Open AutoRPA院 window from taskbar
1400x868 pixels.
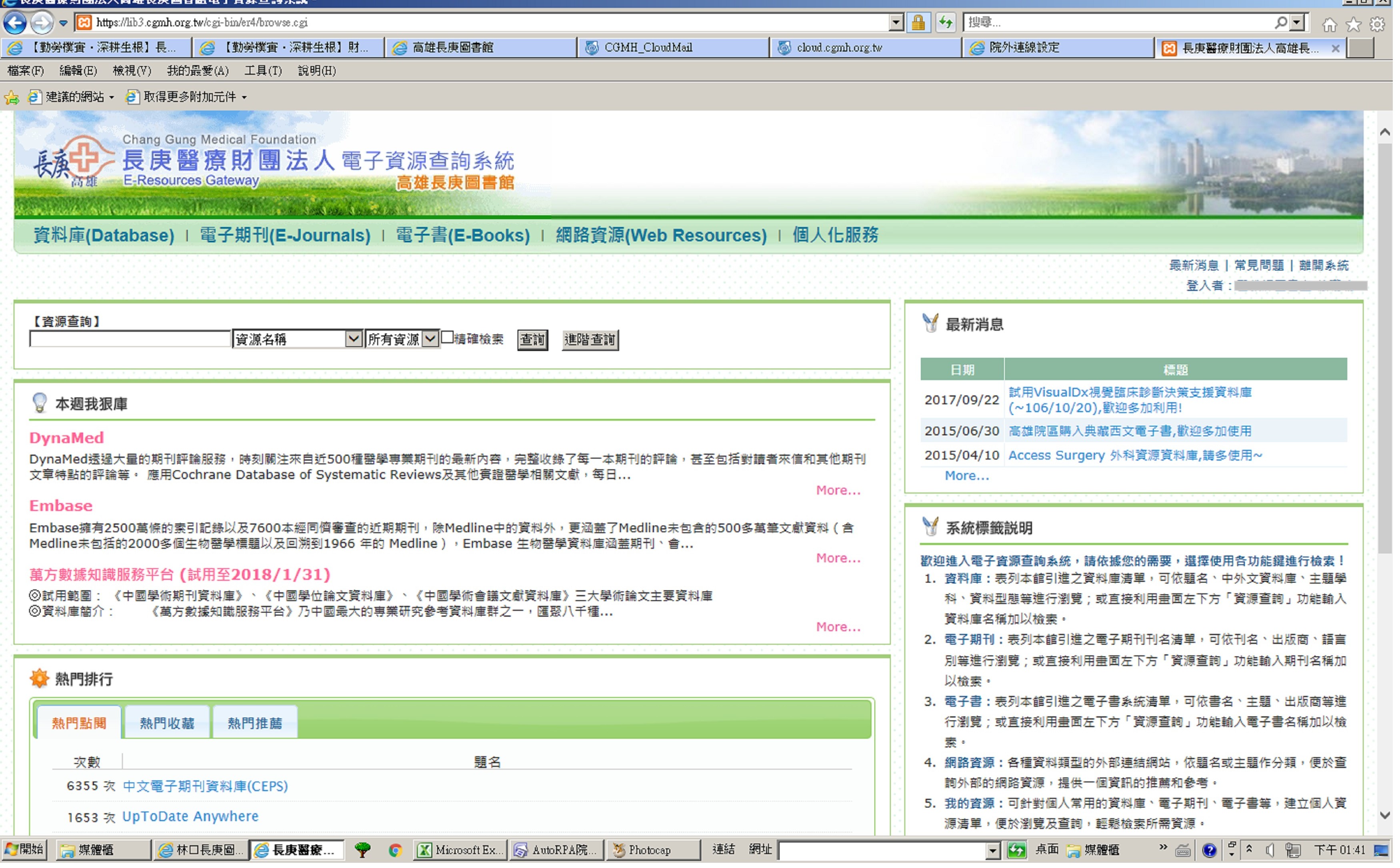click(557, 851)
